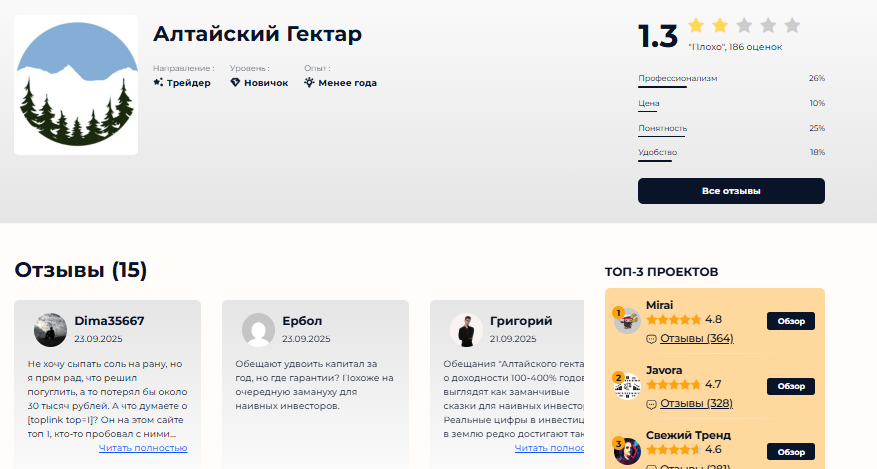
Task: Click the comment bubble icon beside Отзывы (364)
Action: 651,339
